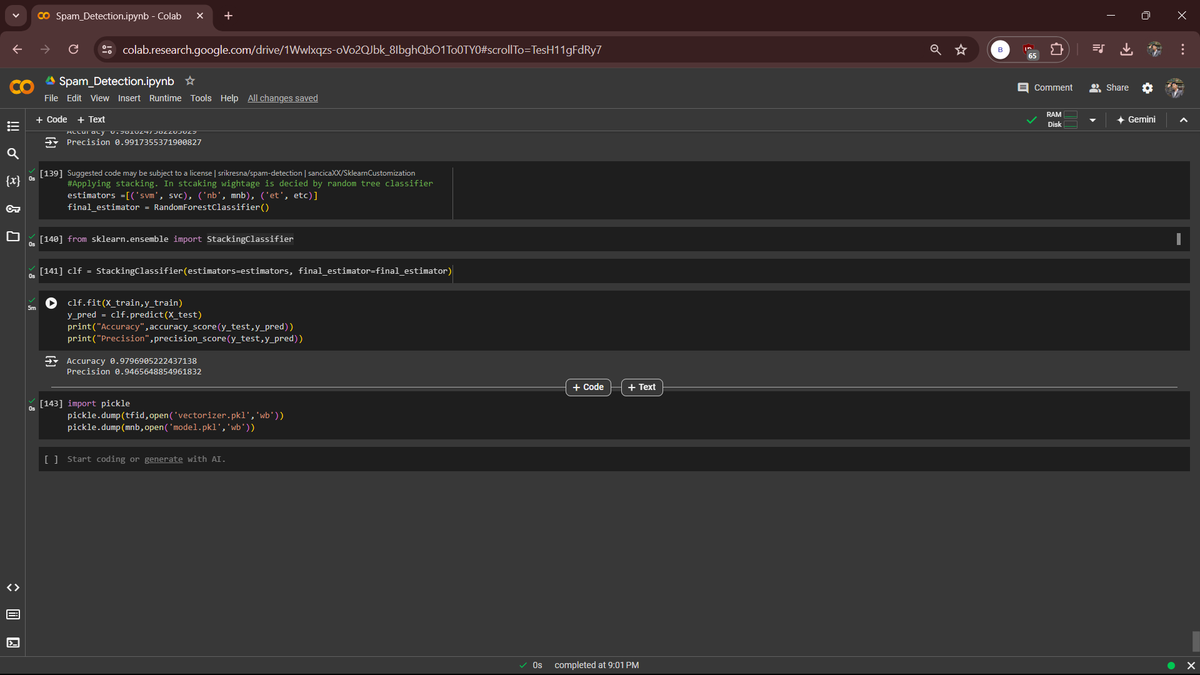The width and height of the screenshot is (1200, 675).
Task: Select the StackingClassifier import cell 140
Action: tap(614, 239)
